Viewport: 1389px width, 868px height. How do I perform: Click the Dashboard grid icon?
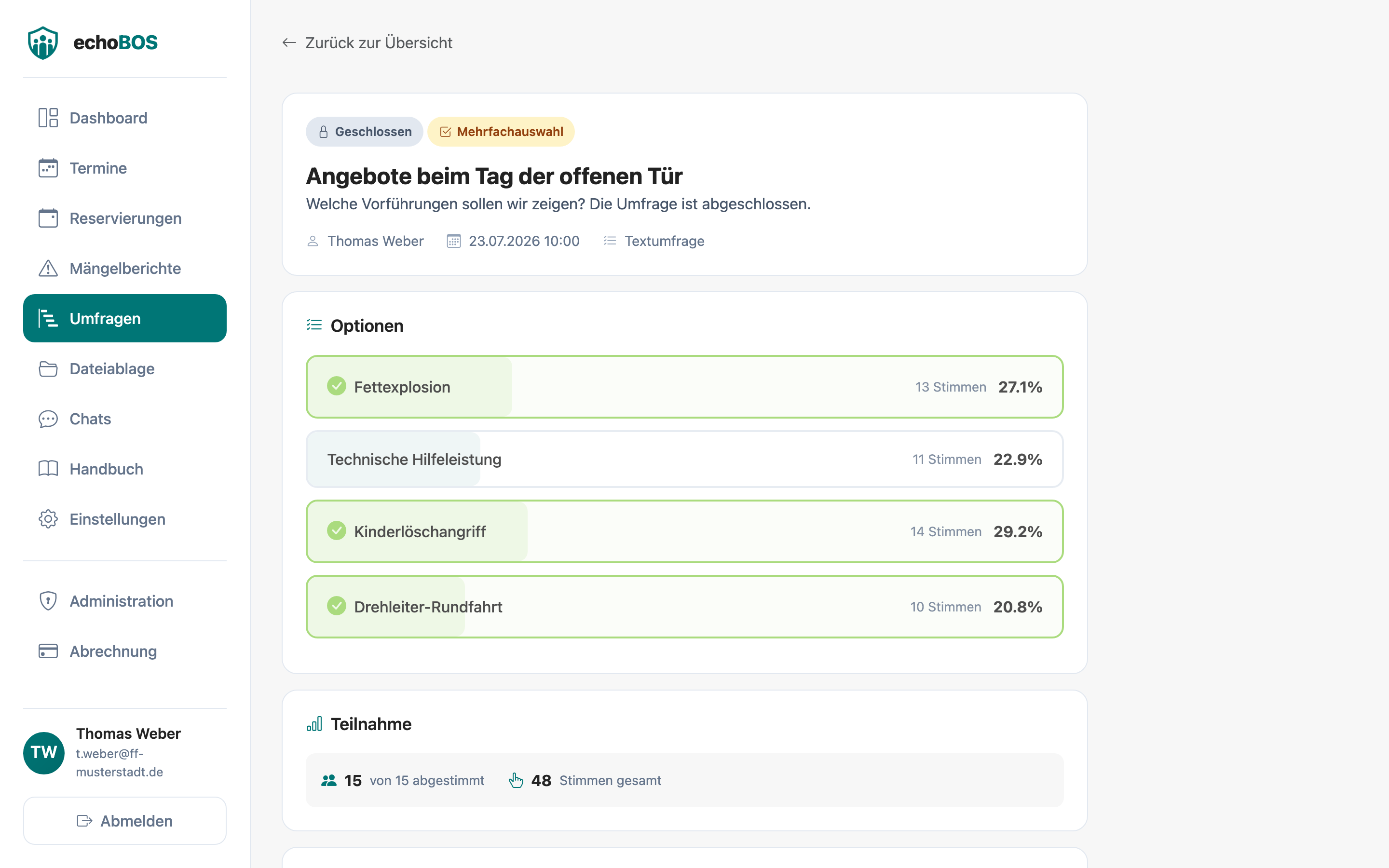[x=48, y=118]
